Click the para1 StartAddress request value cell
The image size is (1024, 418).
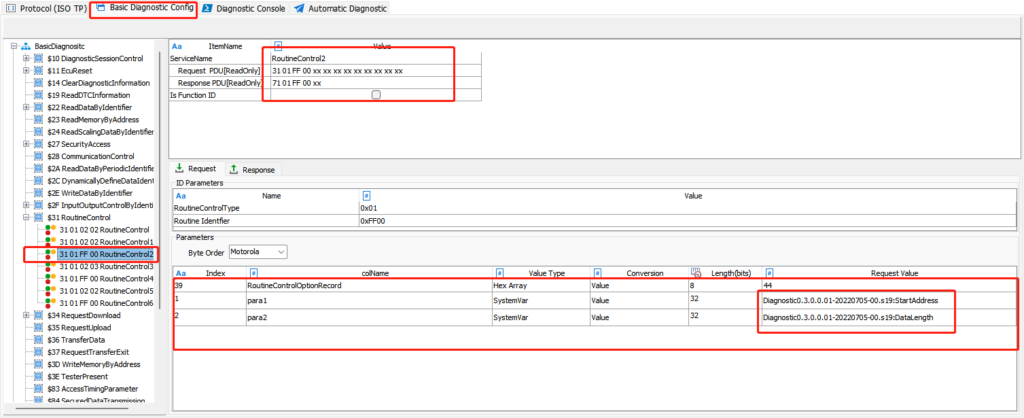(x=854, y=299)
